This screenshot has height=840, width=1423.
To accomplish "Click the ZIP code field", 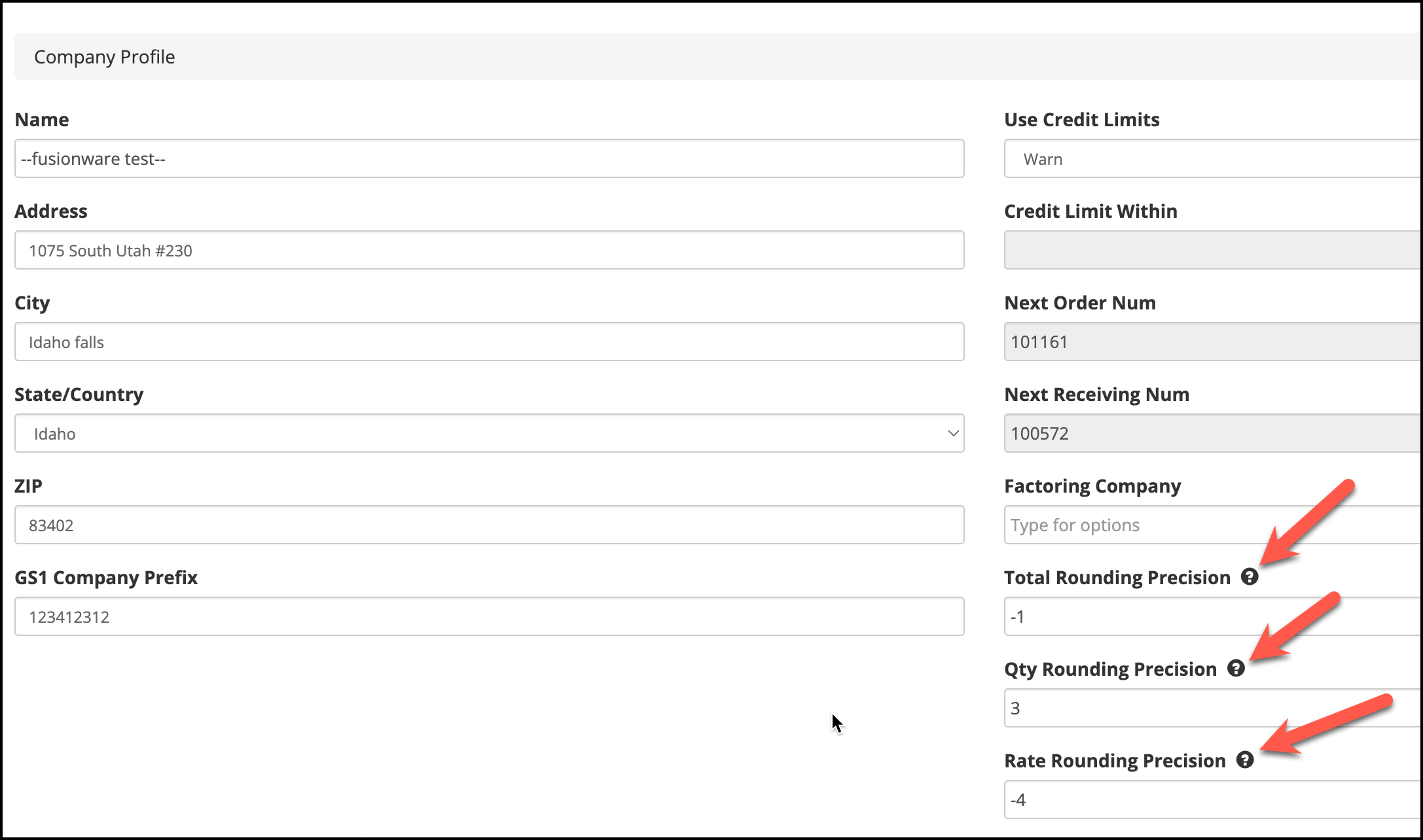I will [x=489, y=525].
